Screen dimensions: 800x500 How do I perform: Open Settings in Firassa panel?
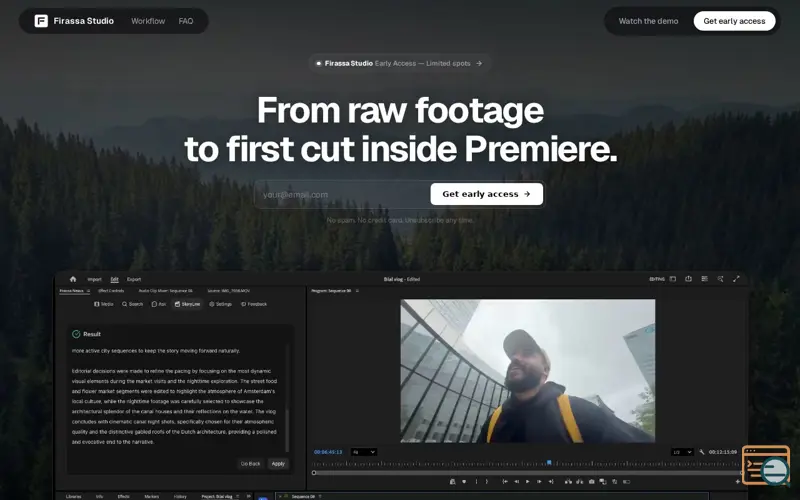point(220,304)
